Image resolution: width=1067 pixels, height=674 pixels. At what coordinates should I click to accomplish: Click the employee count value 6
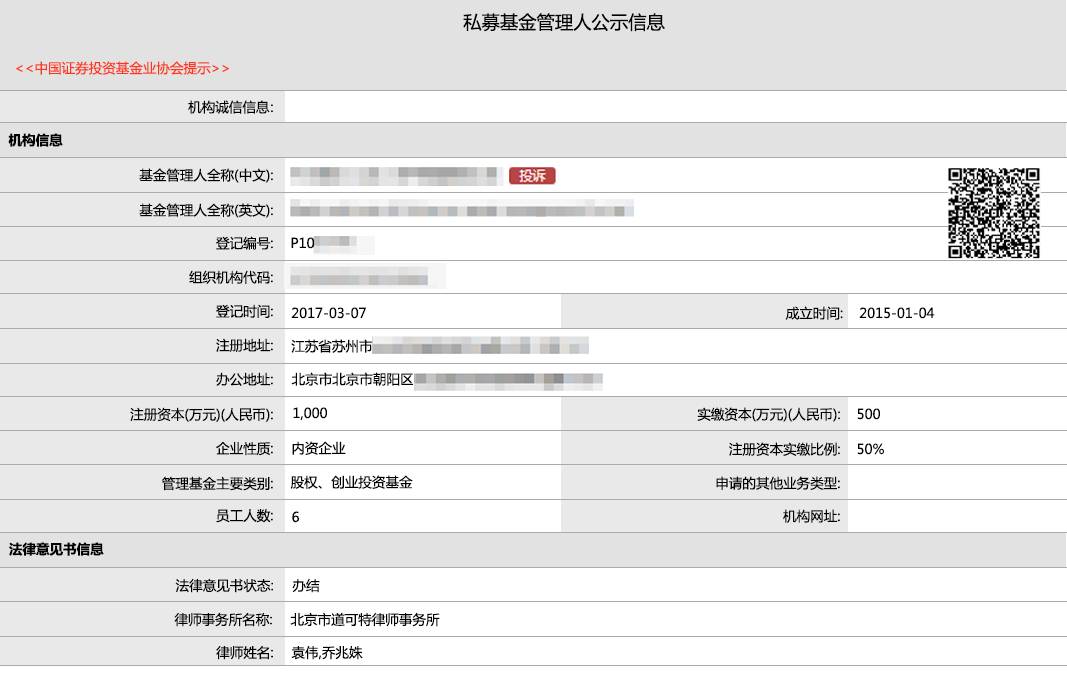click(295, 517)
